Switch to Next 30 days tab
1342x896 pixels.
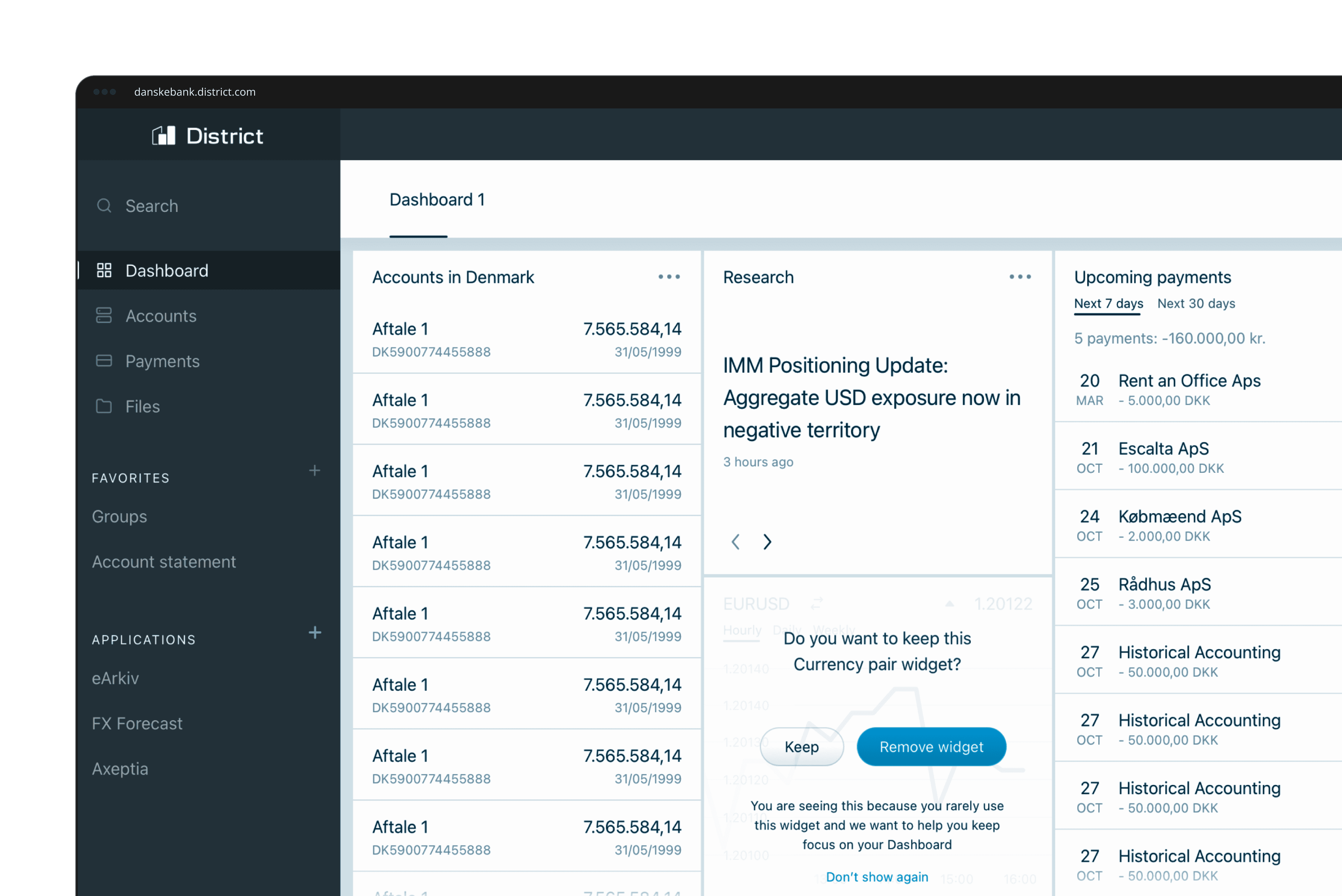pyautogui.click(x=1196, y=303)
